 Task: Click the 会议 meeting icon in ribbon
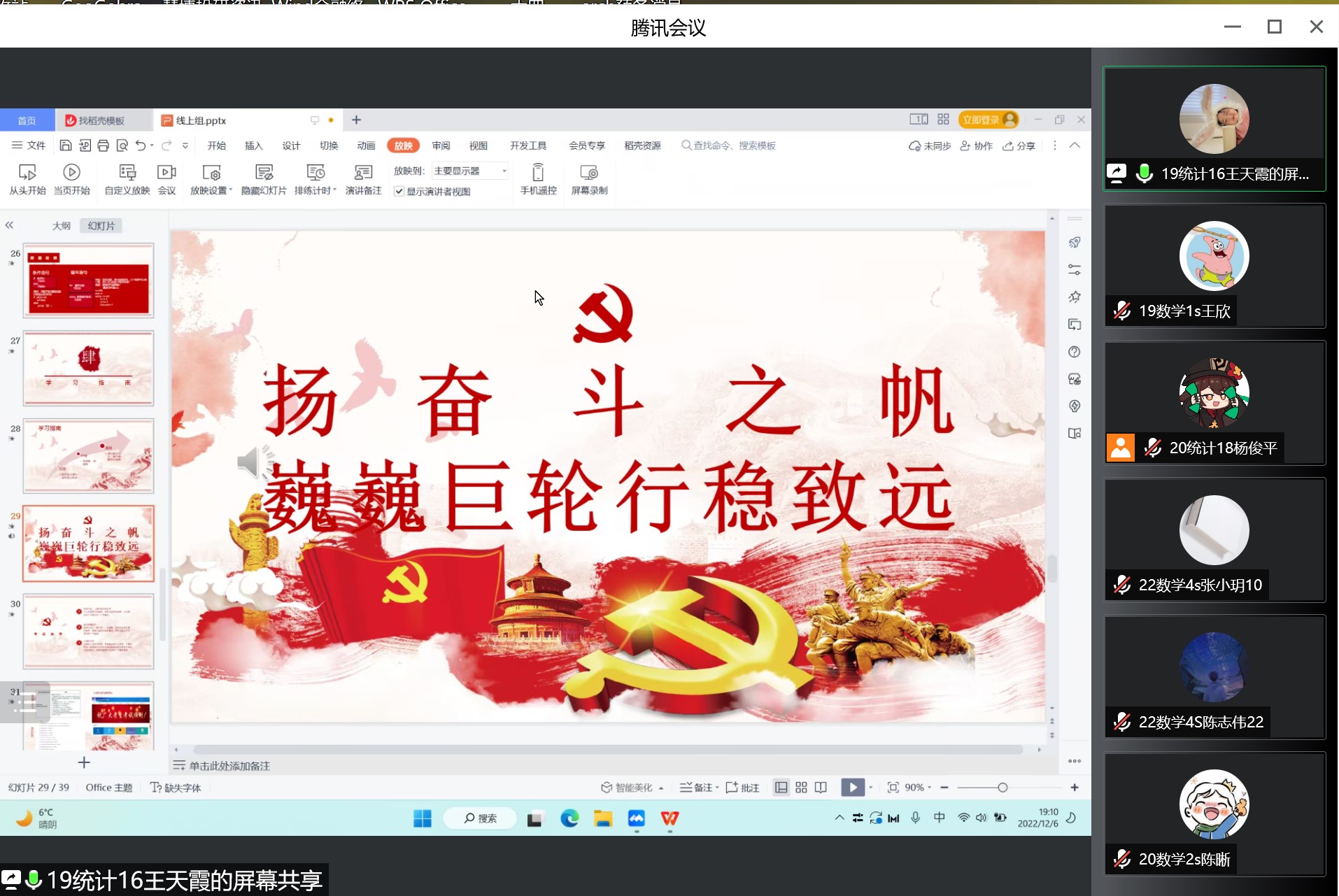[x=167, y=172]
